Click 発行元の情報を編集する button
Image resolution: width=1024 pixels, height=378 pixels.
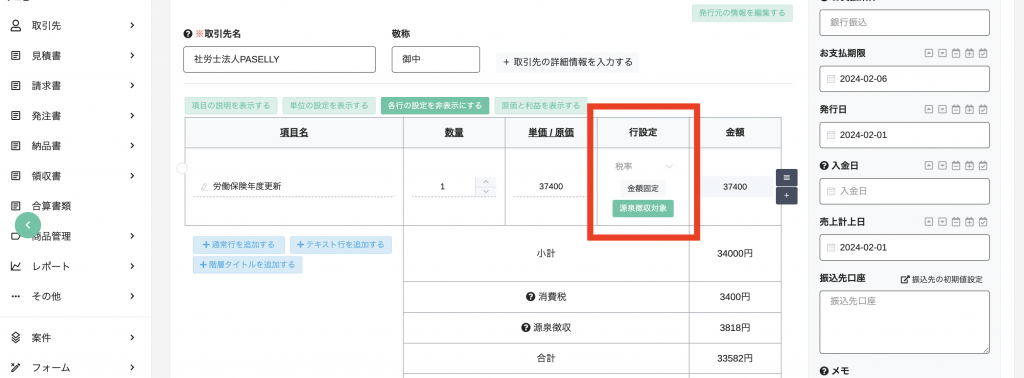pos(742,13)
